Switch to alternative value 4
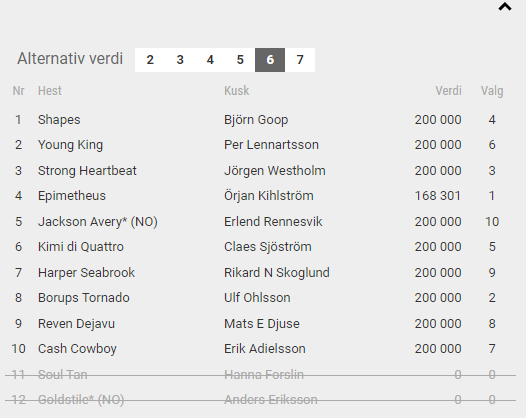Screen dimensions: 526x418 tap(210, 60)
